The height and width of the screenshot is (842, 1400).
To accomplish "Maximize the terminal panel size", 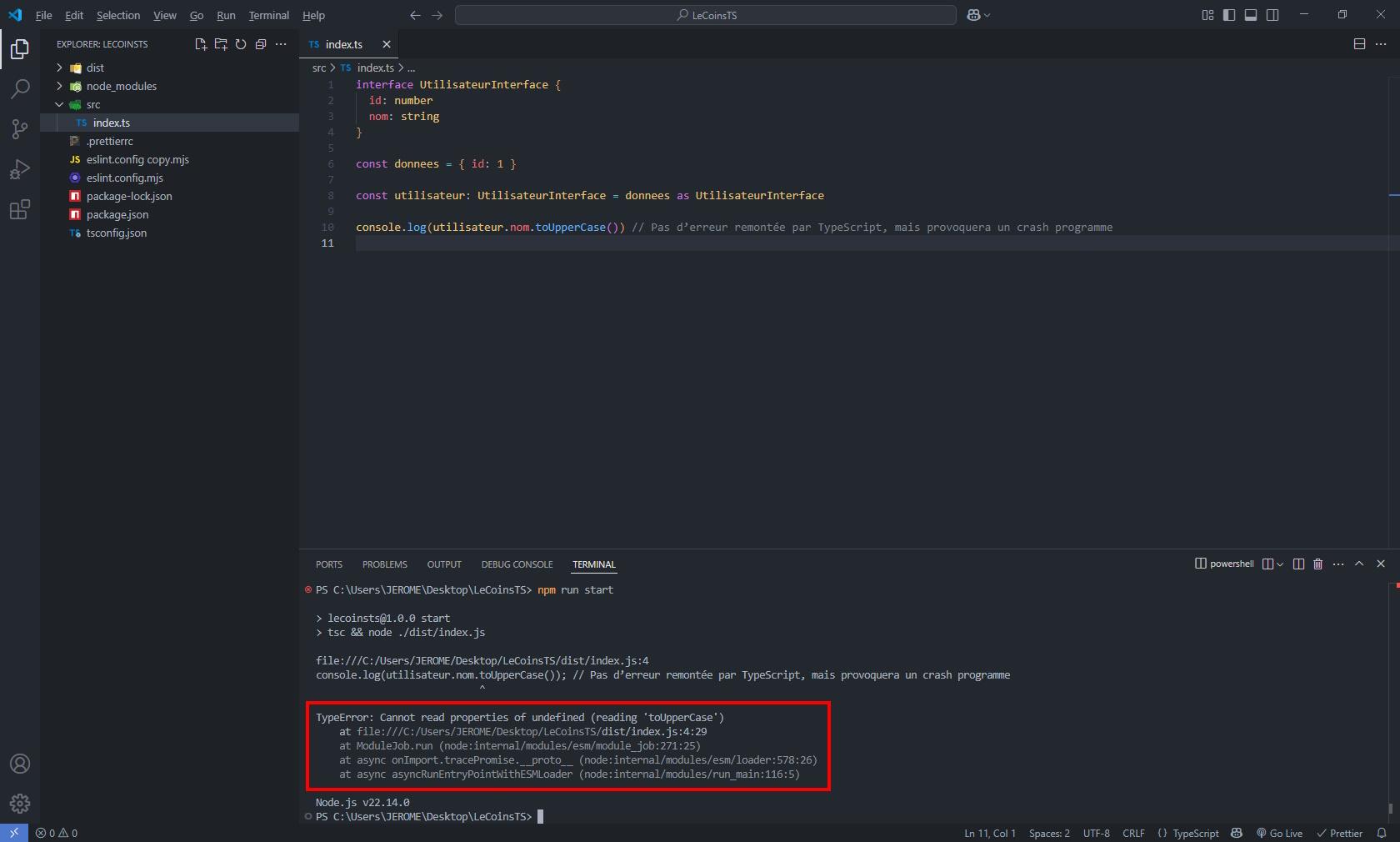I will [x=1359, y=564].
